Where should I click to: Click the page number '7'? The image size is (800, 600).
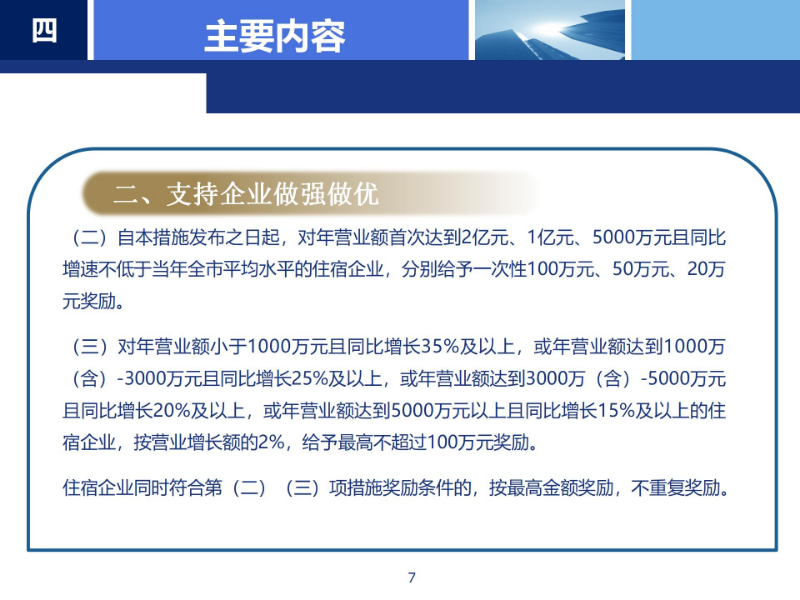click(x=412, y=578)
